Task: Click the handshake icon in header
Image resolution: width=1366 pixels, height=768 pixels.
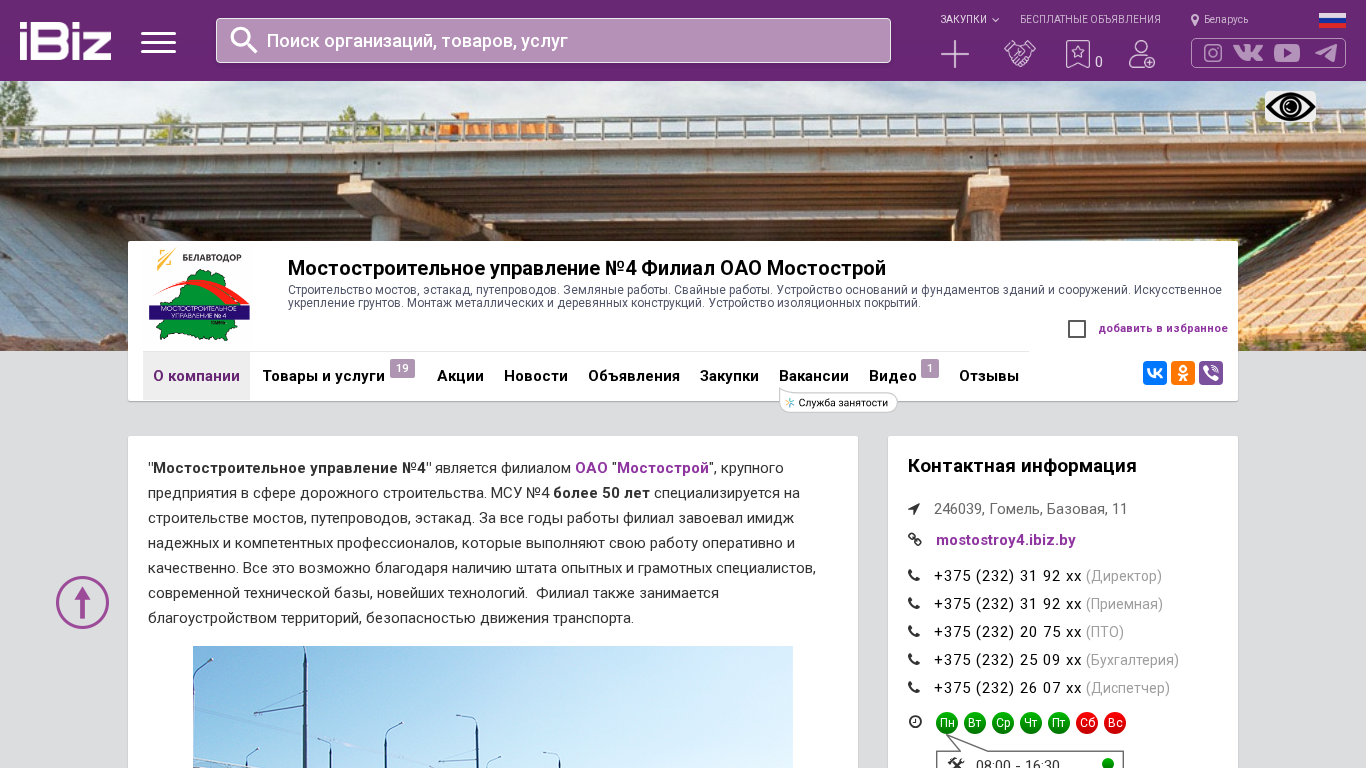Action: (1020, 54)
